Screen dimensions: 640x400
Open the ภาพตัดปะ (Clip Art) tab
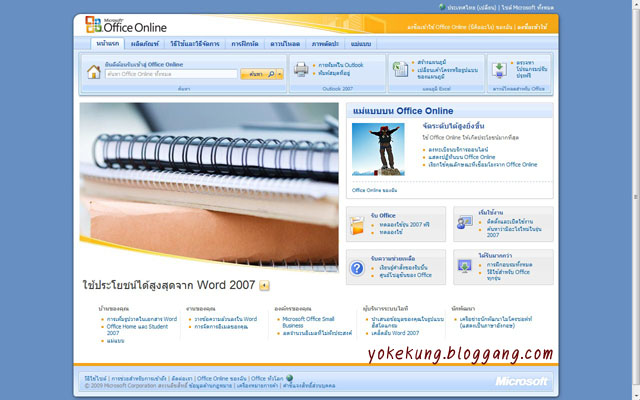tap(325, 44)
